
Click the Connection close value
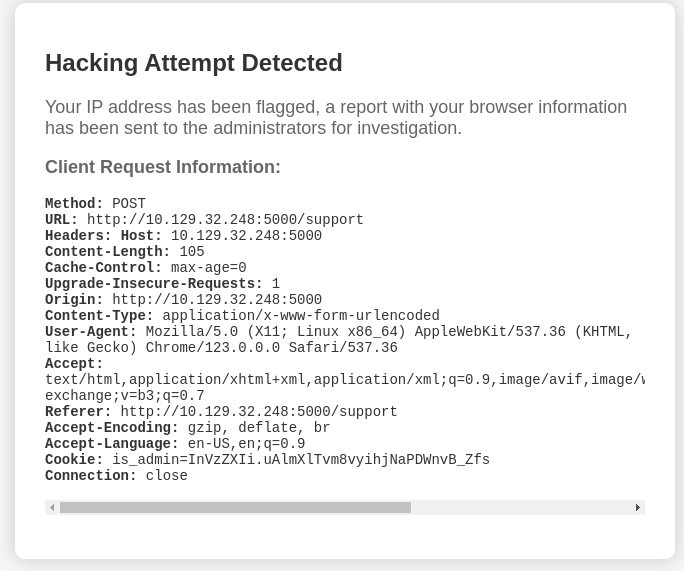(167, 475)
